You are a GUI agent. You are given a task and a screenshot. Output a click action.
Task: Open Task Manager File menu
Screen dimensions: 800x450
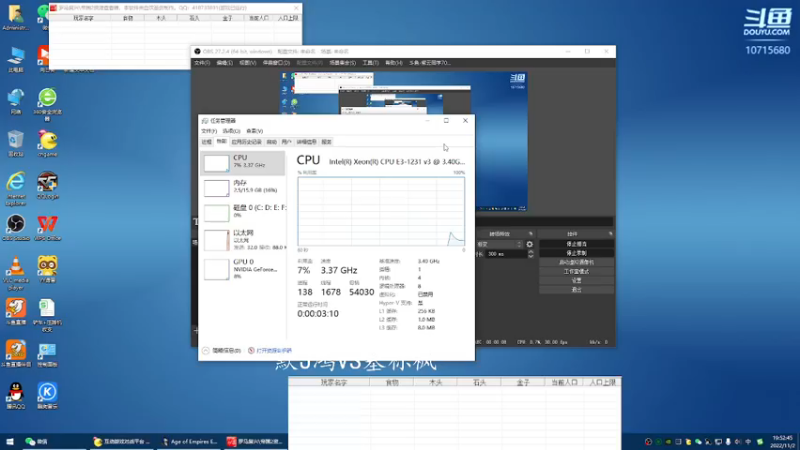coord(209,131)
